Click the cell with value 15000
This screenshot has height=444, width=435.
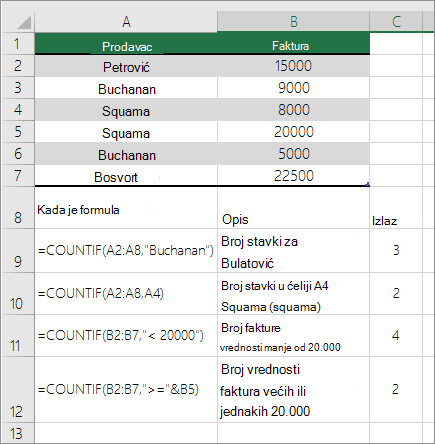293,66
